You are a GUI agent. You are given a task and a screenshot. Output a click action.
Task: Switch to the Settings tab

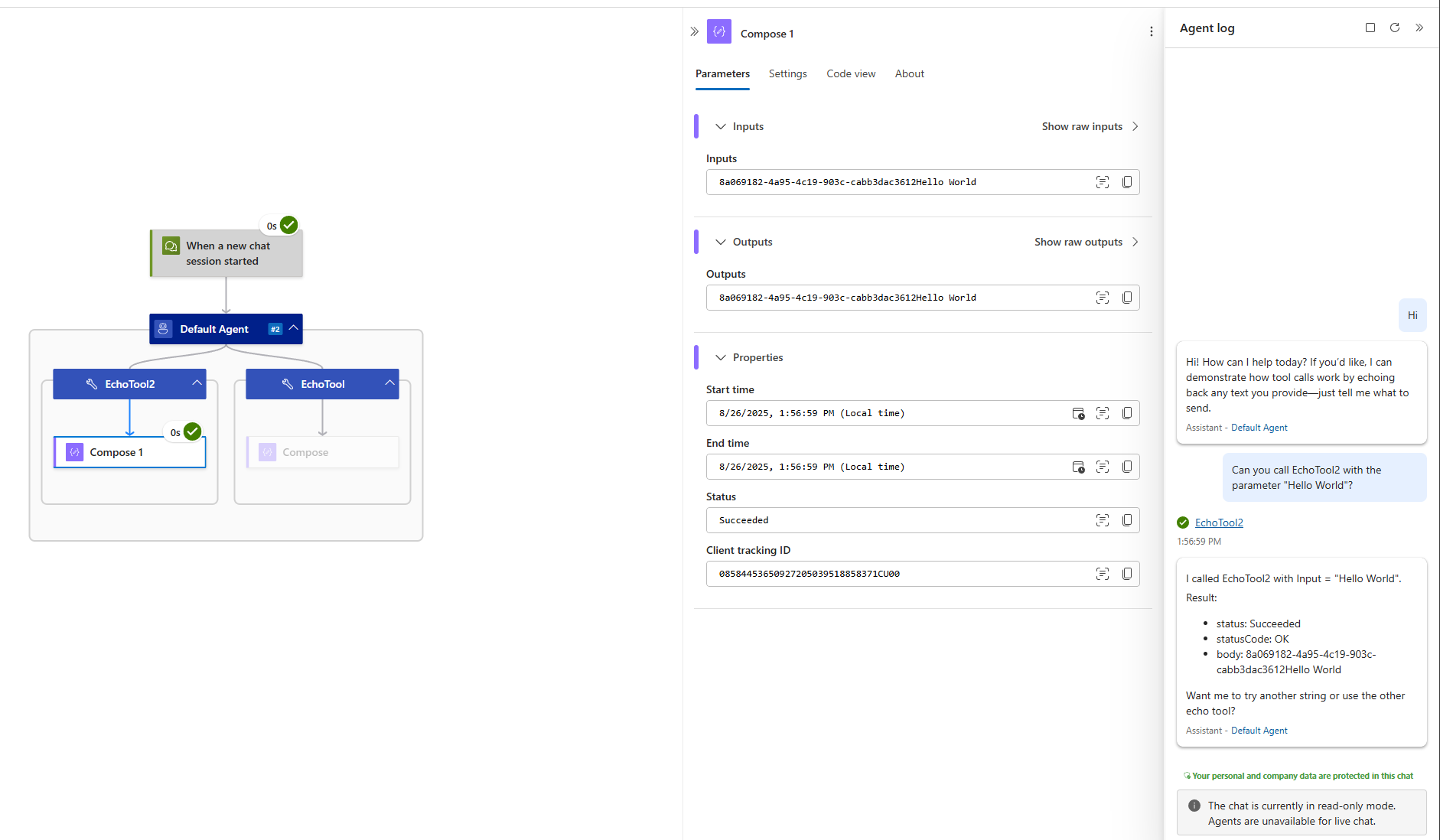tap(787, 73)
